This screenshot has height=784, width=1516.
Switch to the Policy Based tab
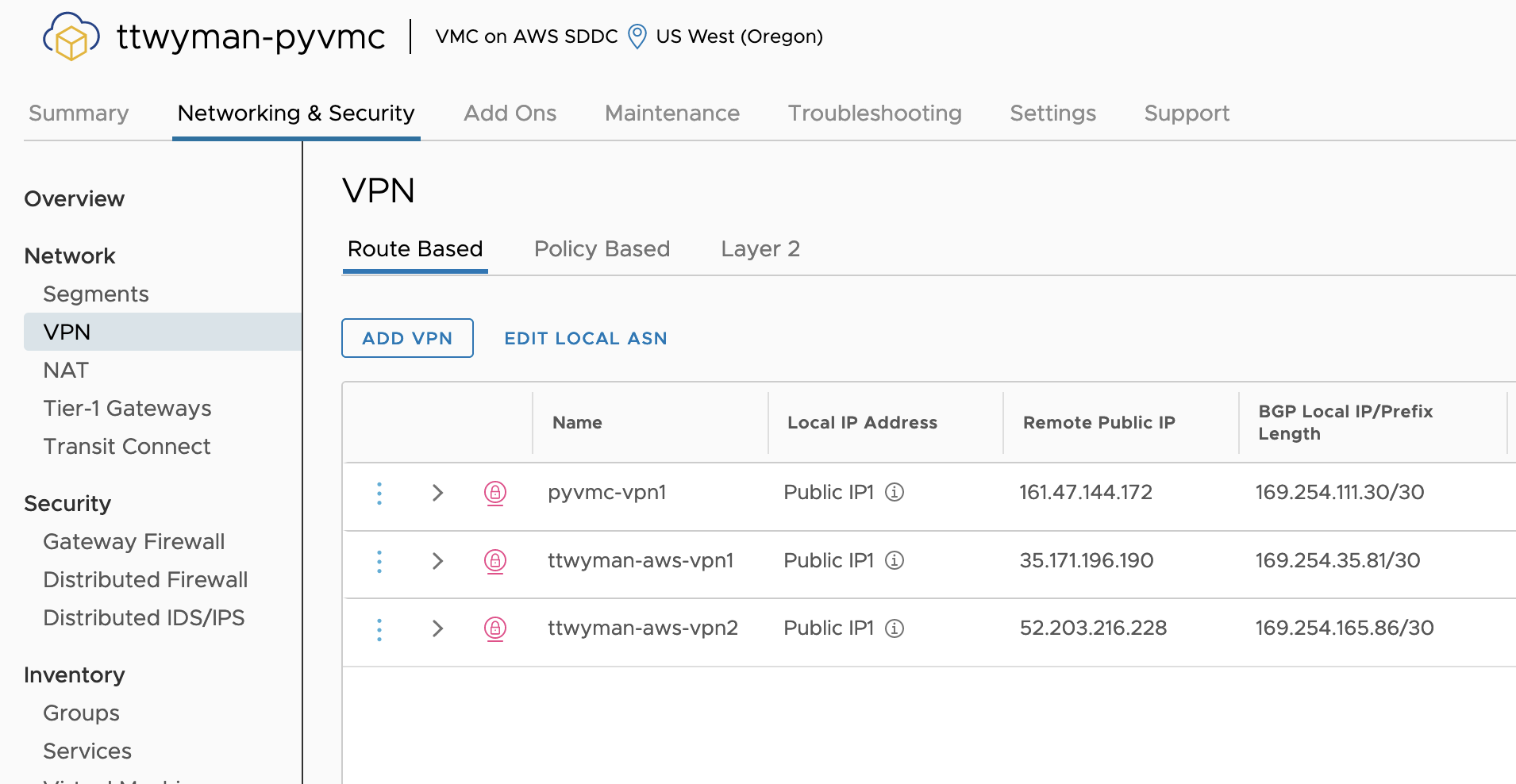point(602,249)
